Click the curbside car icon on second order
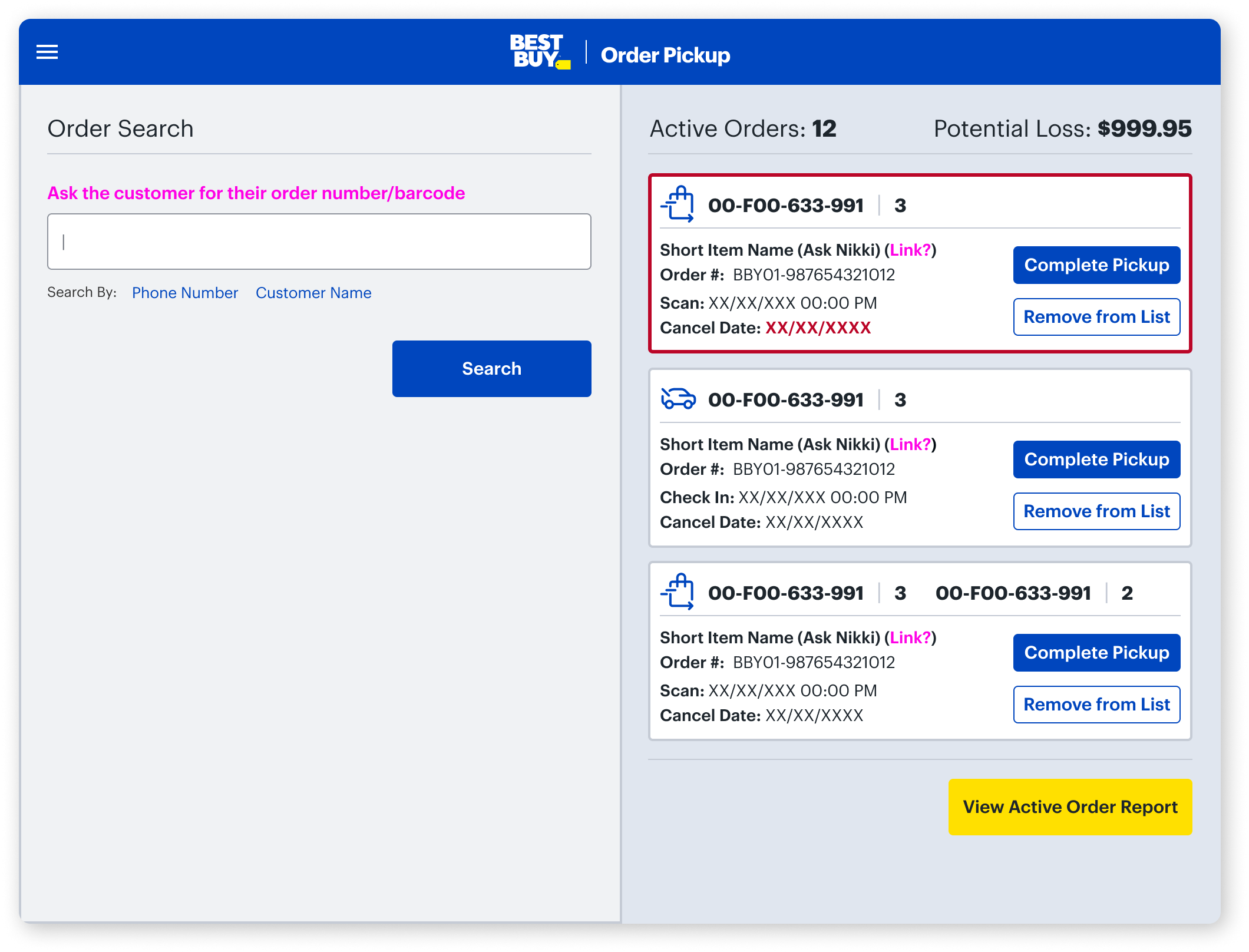The image size is (1249, 952). 678,399
